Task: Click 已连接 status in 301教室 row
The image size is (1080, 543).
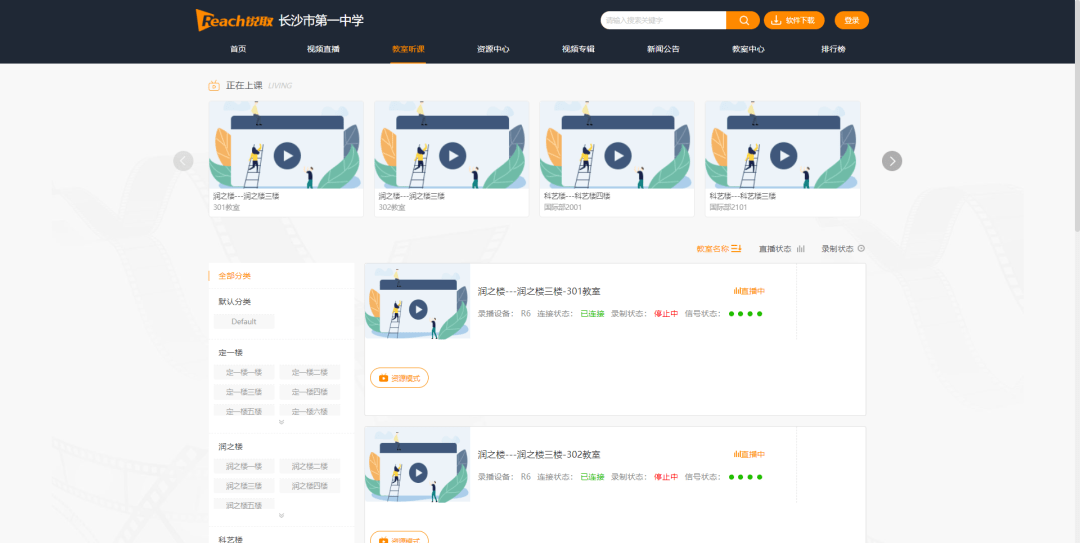Action: 592,314
